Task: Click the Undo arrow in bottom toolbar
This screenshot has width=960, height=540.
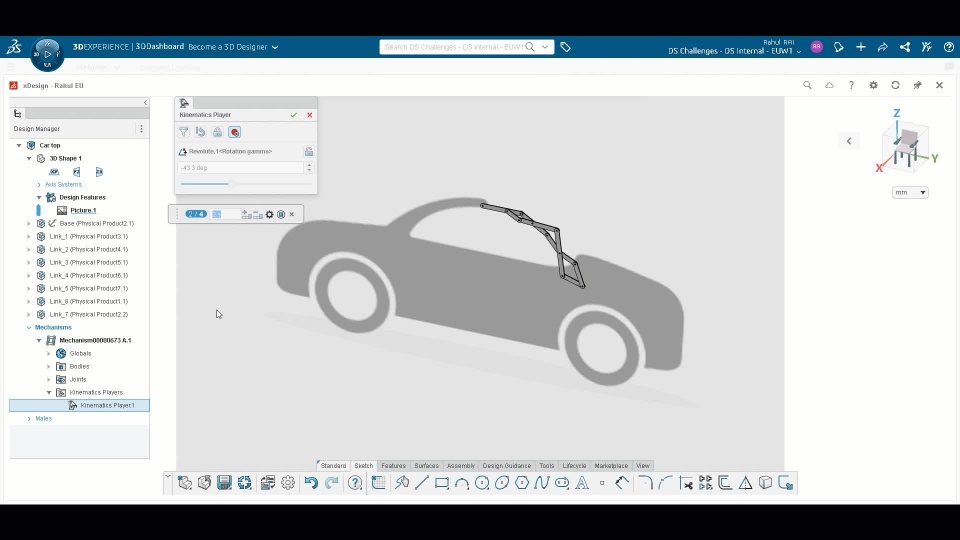Action: [311, 483]
